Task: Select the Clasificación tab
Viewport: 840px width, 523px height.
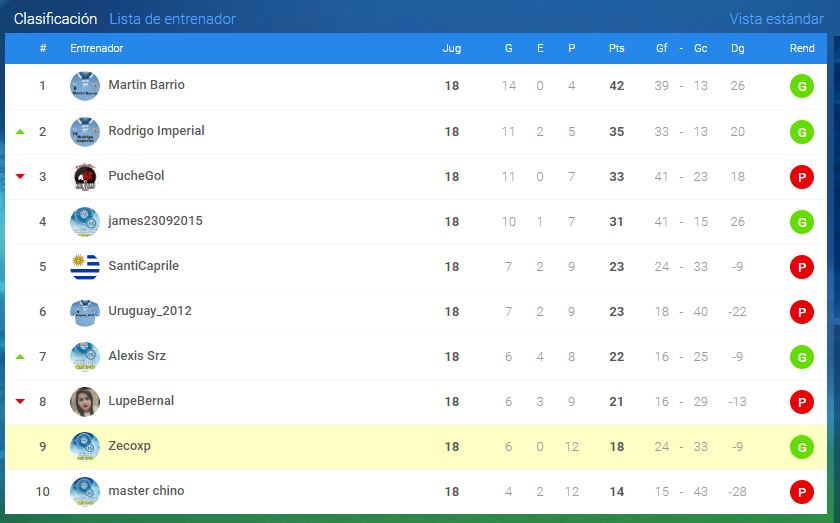Action: [x=55, y=19]
